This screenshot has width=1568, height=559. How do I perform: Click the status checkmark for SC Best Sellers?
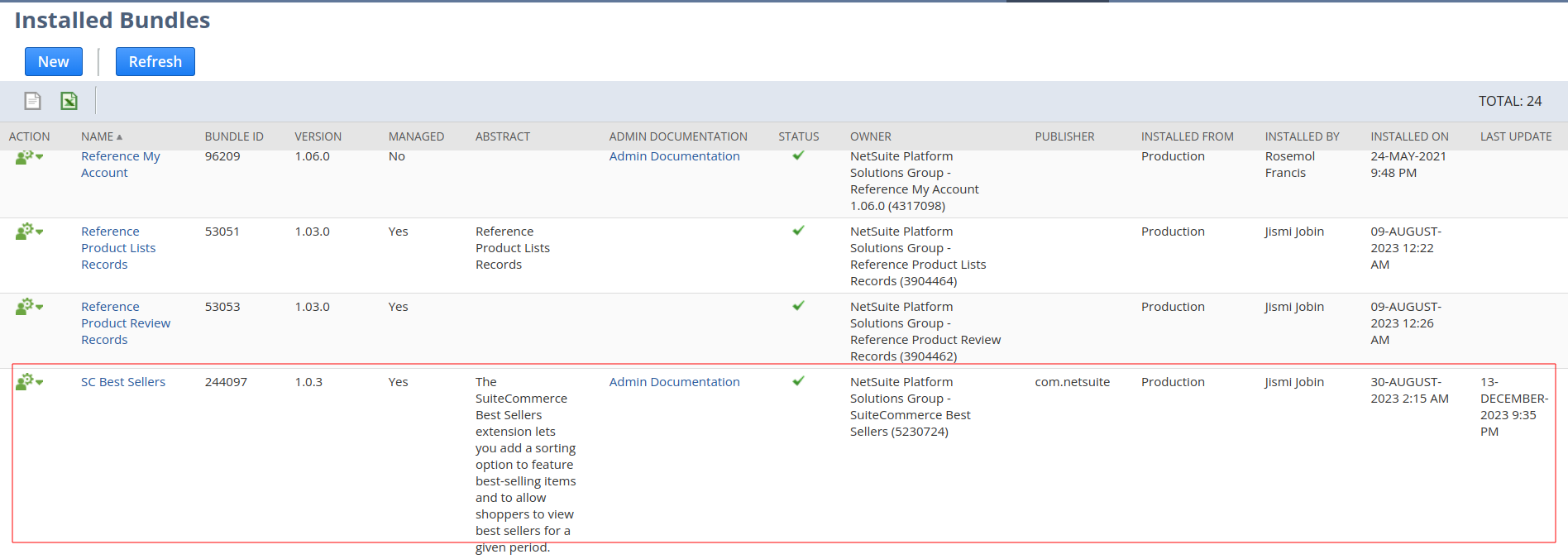point(798,381)
